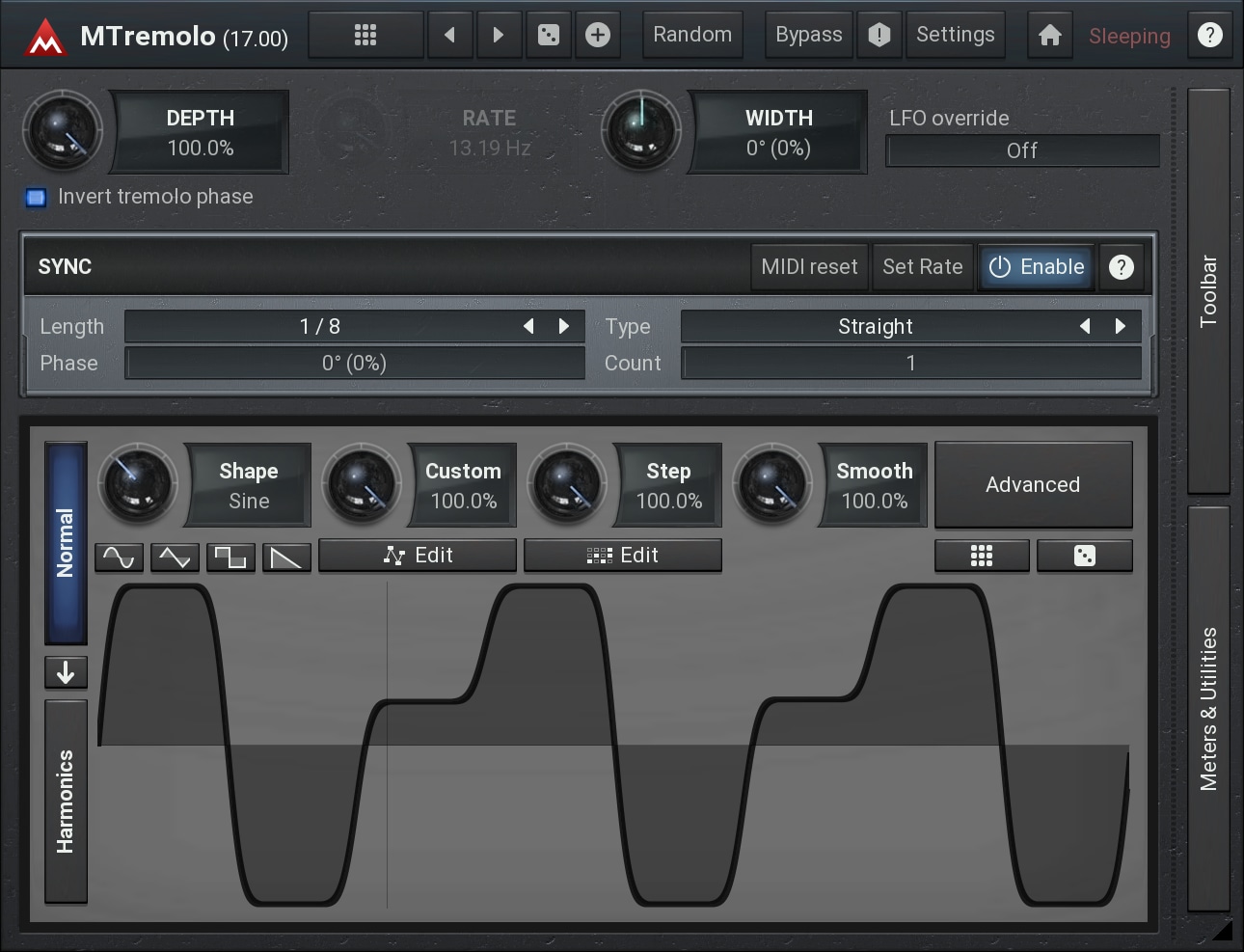This screenshot has height=952, width=1244.
Task: Open the presets grid icon in top bar
Action: click(x=365, y=36)
